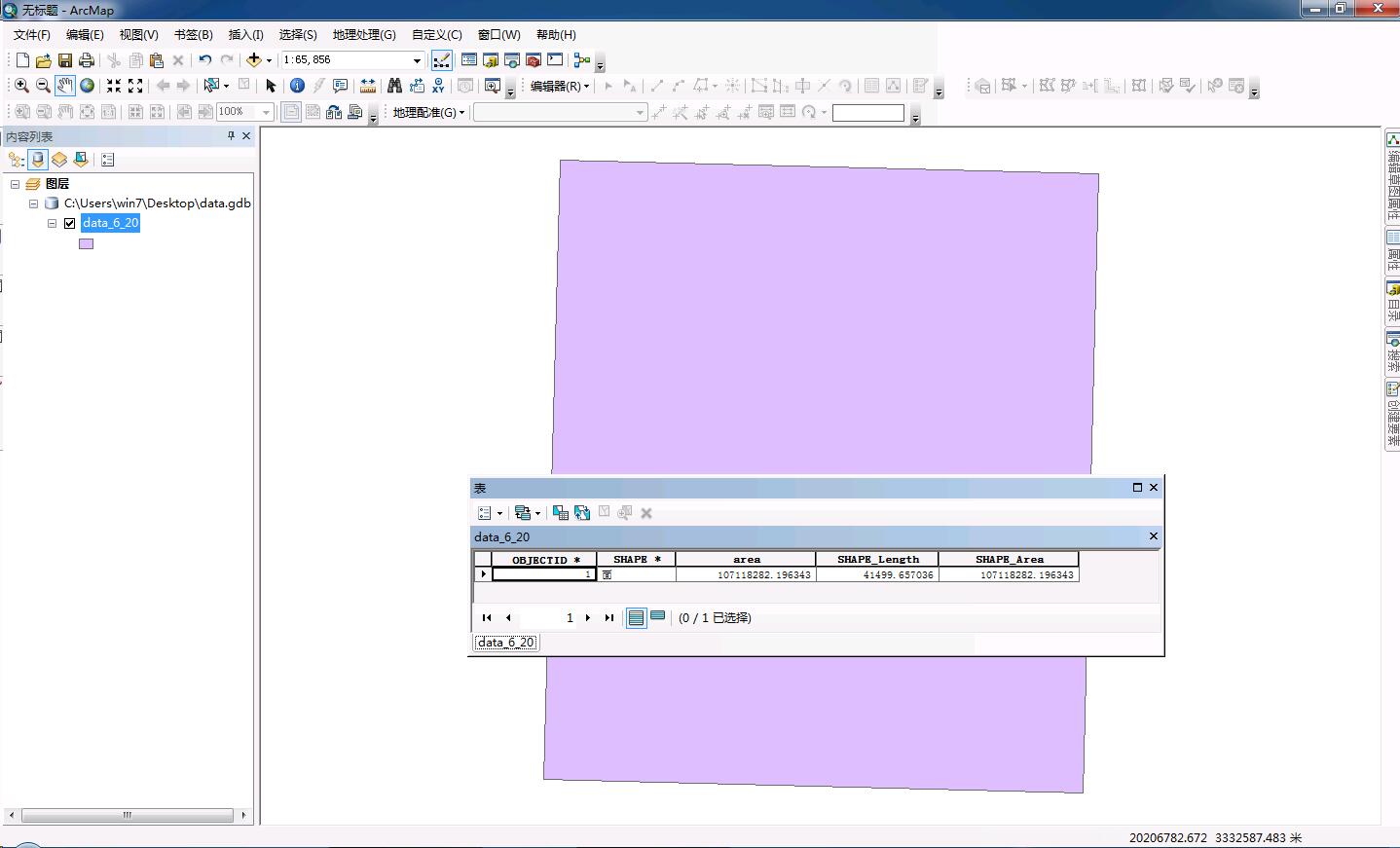Screen dimensions: 1400x848
Task: Activate the Identify tool
Action: pos(298,86)
